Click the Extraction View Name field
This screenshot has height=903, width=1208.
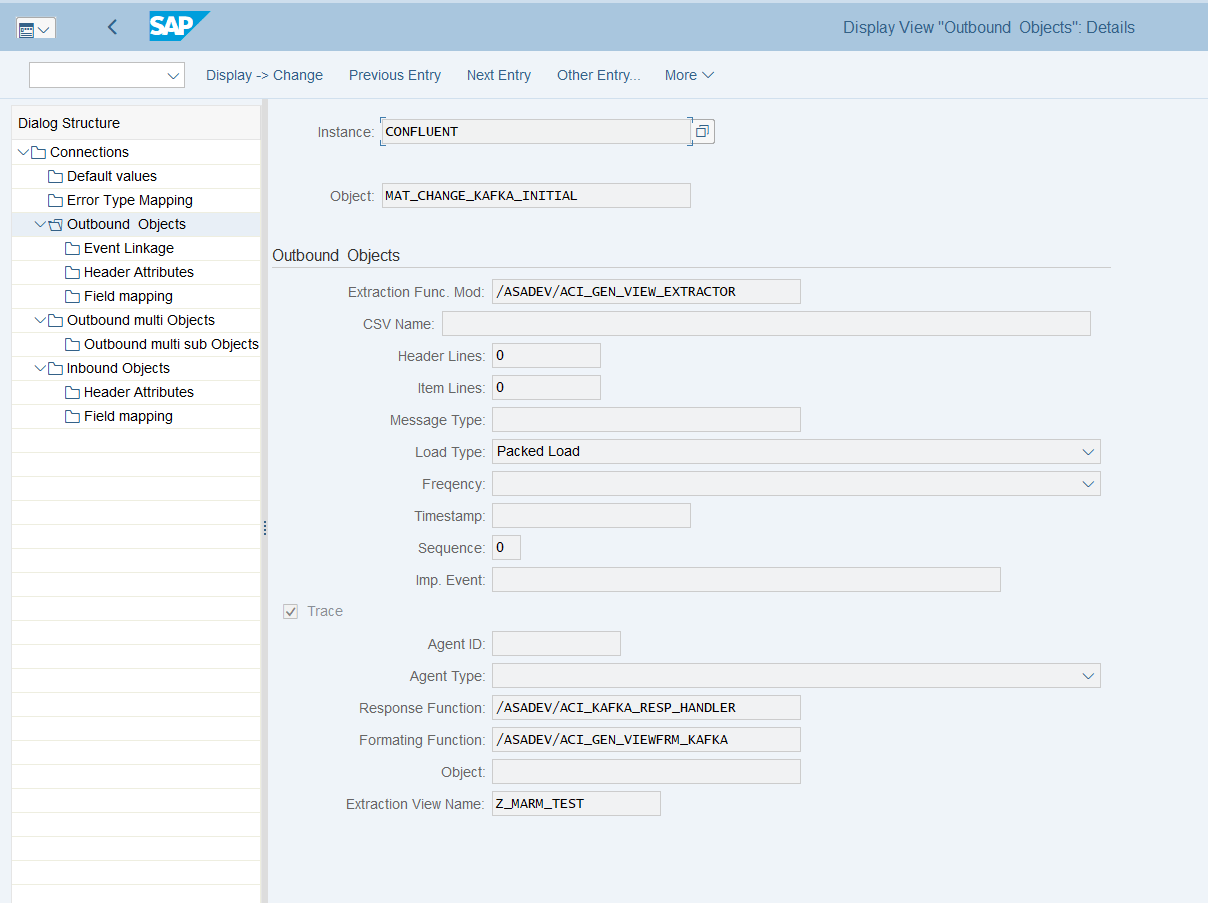[x=576, y=804]
